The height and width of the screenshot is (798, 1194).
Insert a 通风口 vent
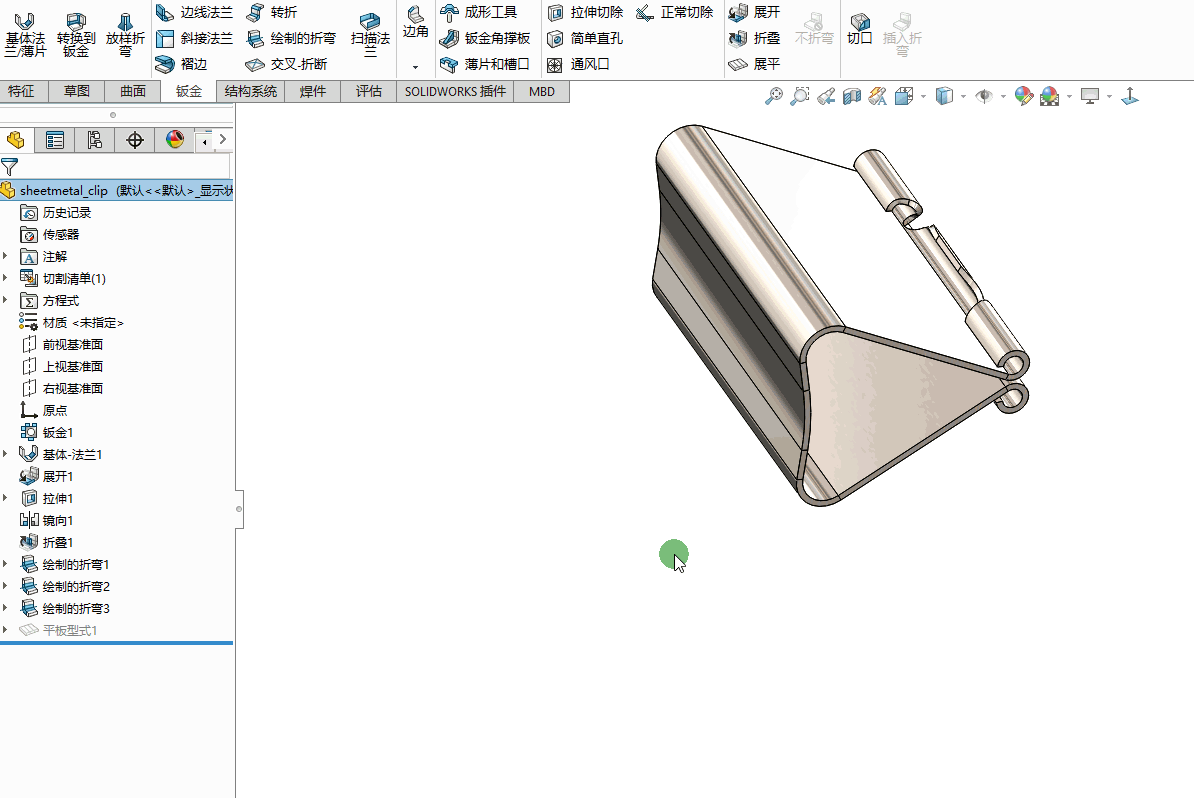coord(579,64)
